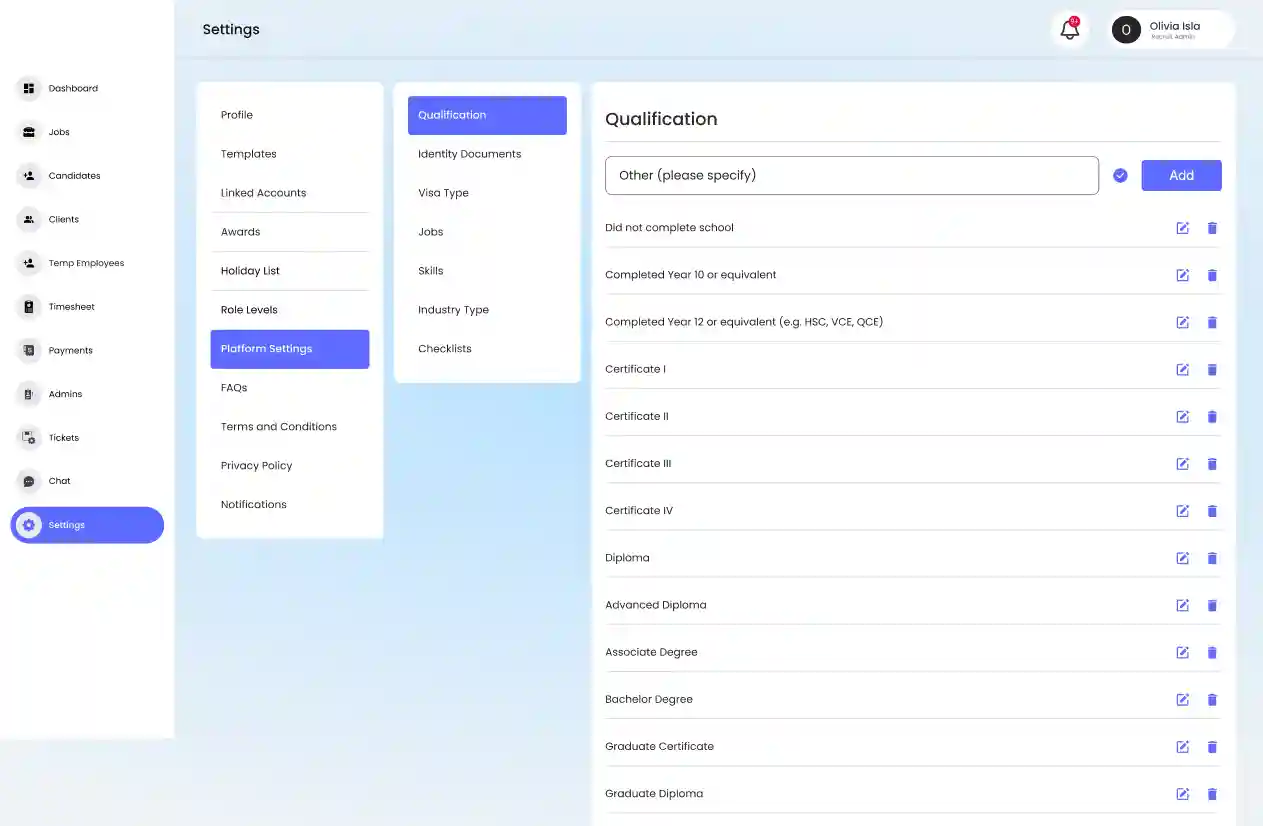Toggle the checkmark next to input field
Screen dimensions: 1263x826
[x=1120, y=175]
